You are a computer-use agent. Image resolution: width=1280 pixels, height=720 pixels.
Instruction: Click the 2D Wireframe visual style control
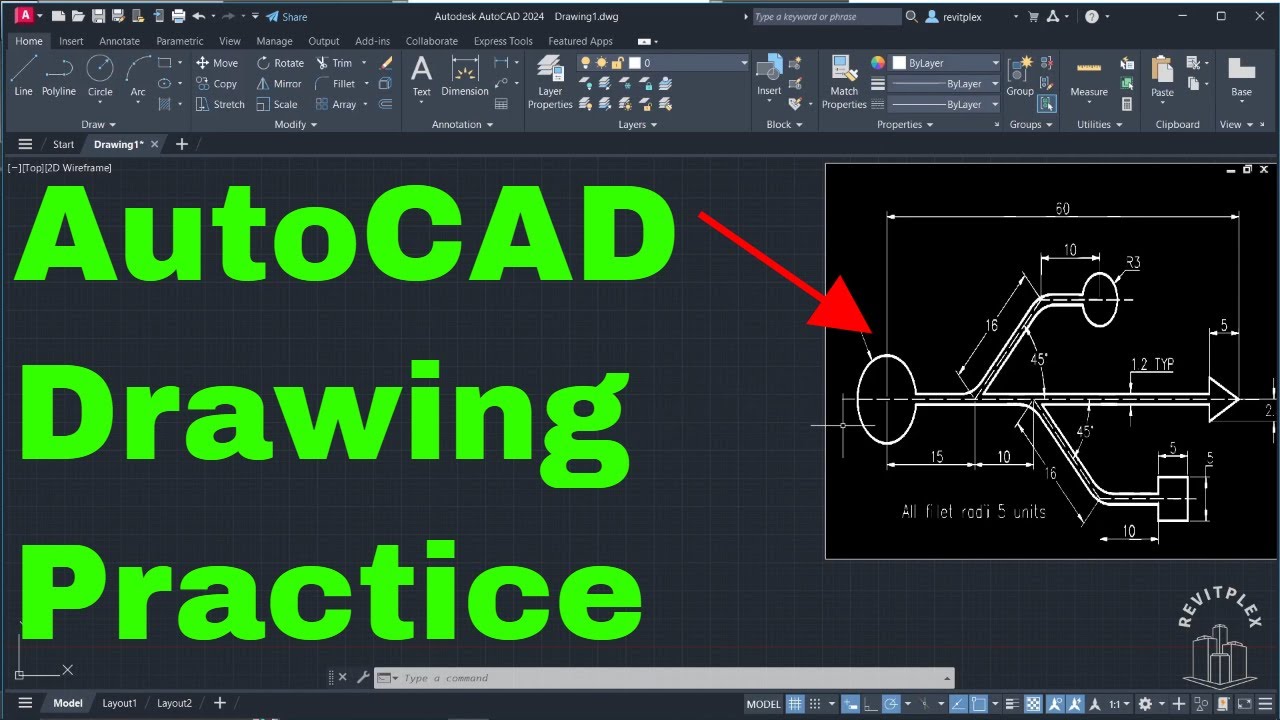[78, 168]
